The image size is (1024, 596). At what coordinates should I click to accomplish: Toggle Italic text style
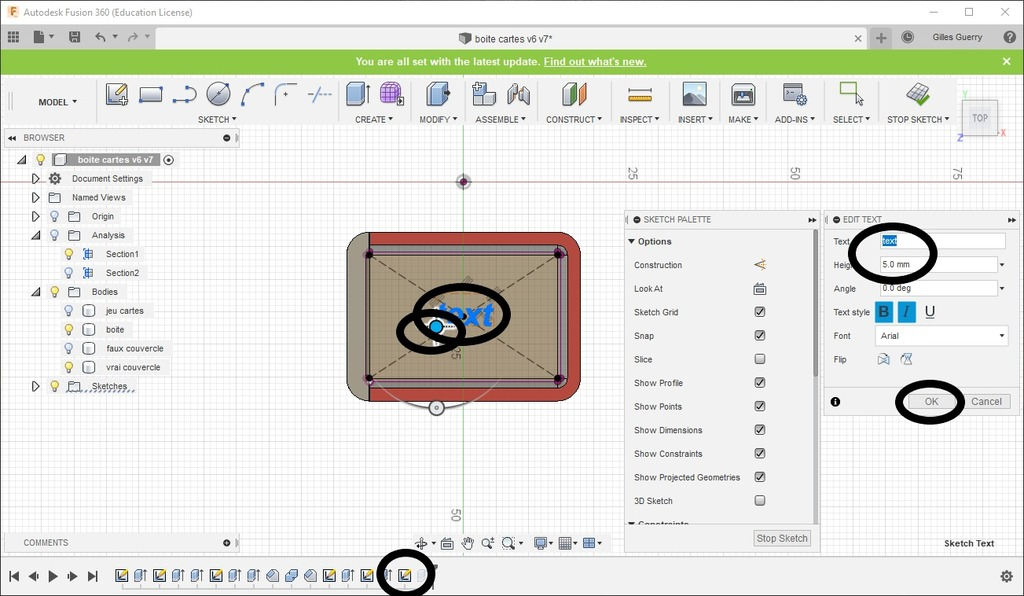907,312
